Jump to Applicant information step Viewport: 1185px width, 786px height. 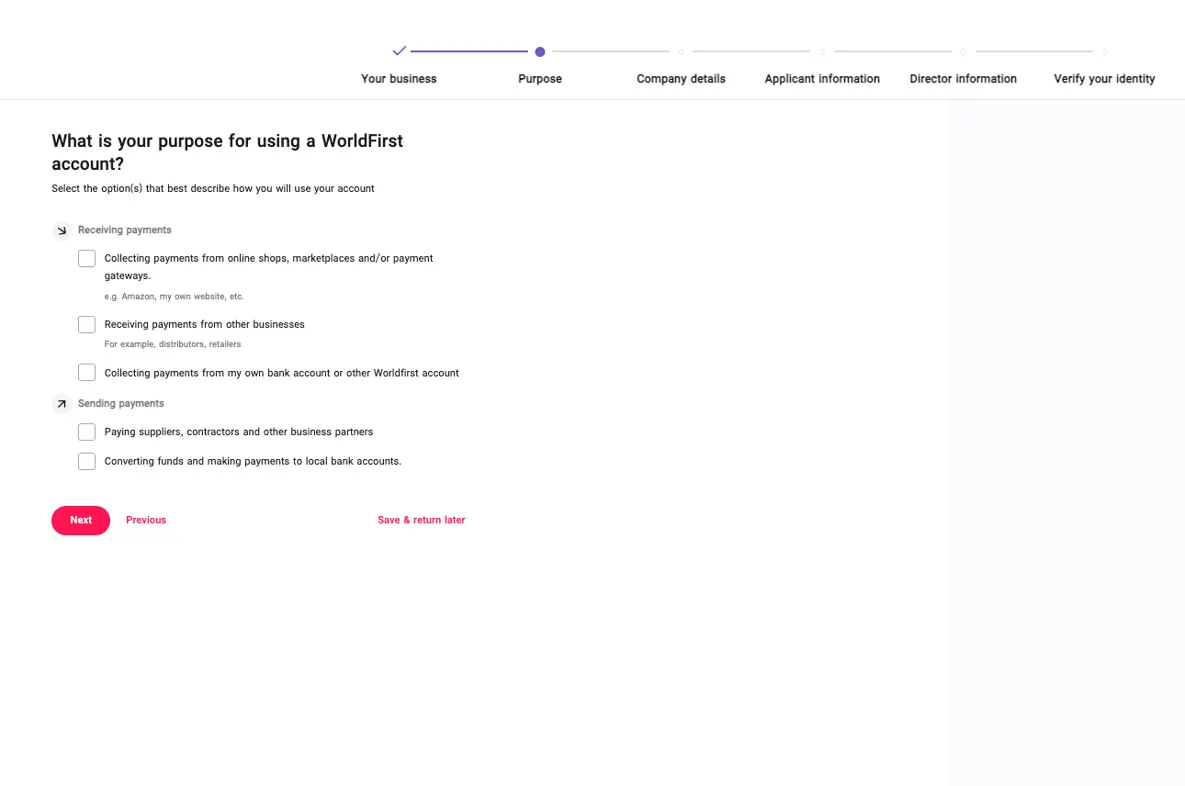[822, 79]
